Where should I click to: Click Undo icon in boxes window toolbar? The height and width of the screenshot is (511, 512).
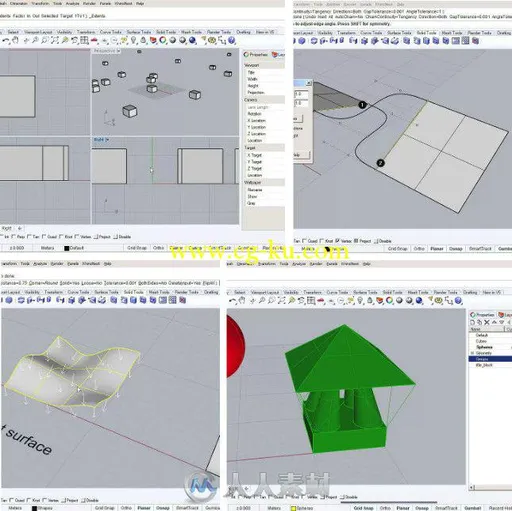(6, 41)
